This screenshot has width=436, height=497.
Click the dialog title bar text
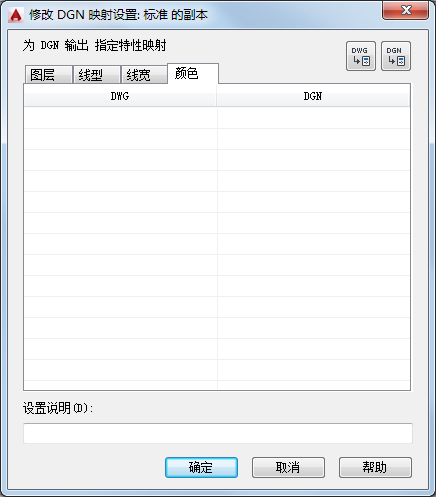coord(118,15)
